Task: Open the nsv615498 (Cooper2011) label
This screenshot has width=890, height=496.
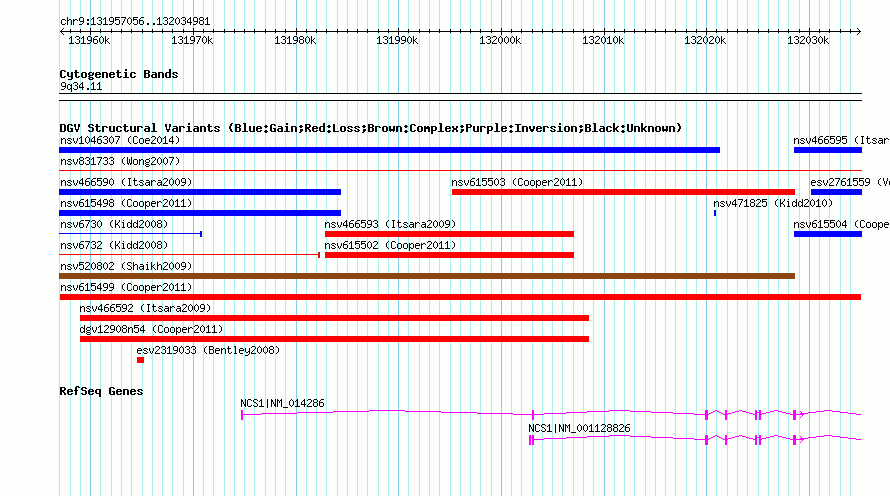Action: pyautogui.click(x=126, y=203)
